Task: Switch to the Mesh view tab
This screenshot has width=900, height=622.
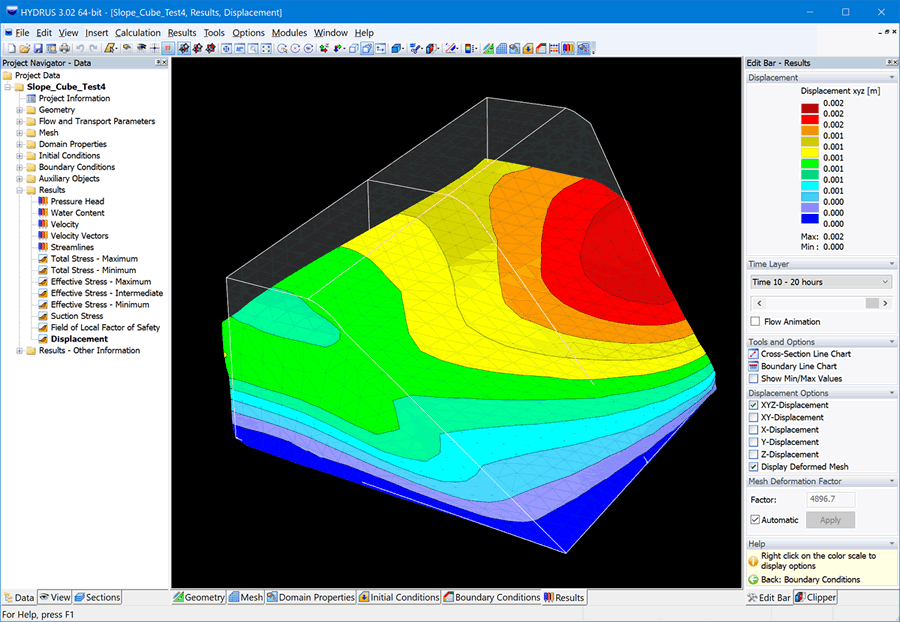Action: (x=246, y=597)
